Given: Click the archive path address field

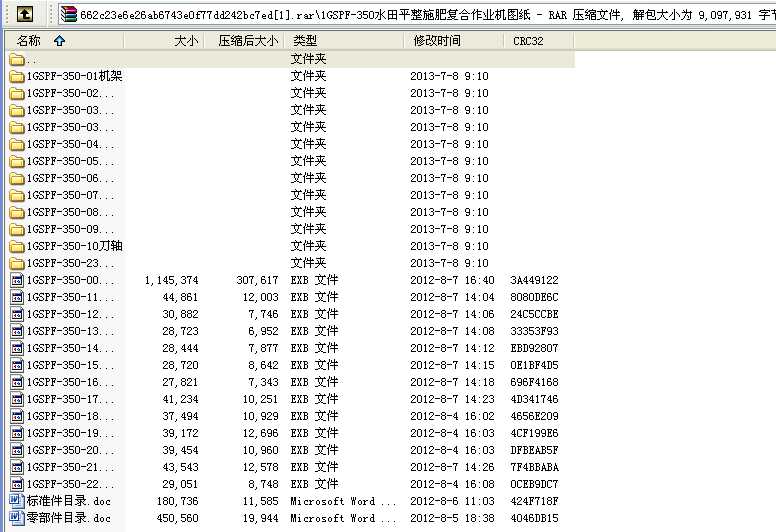Looking at the screenshot, I should point(417,14).
